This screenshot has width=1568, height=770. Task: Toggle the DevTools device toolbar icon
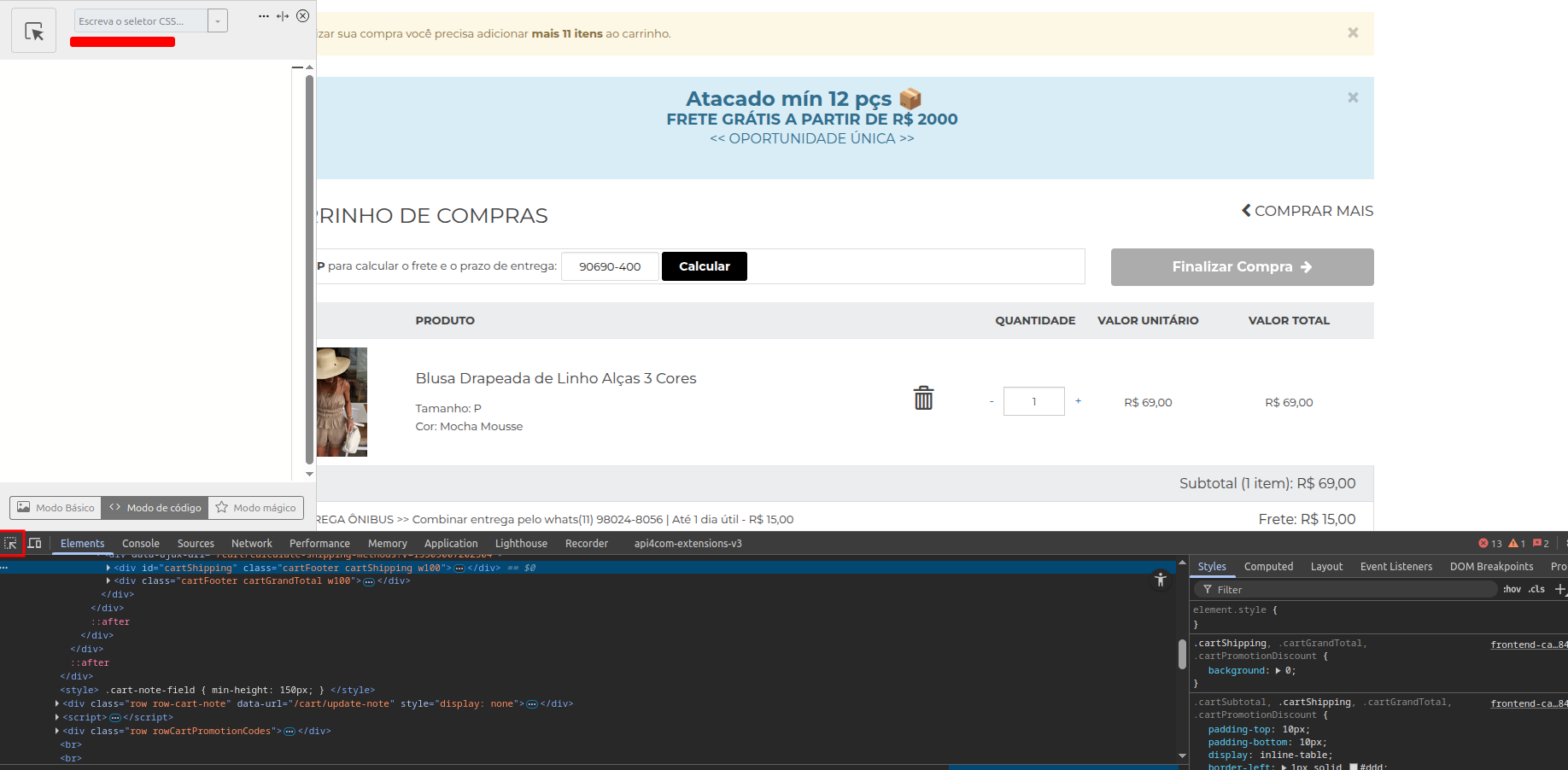[35, 543]
